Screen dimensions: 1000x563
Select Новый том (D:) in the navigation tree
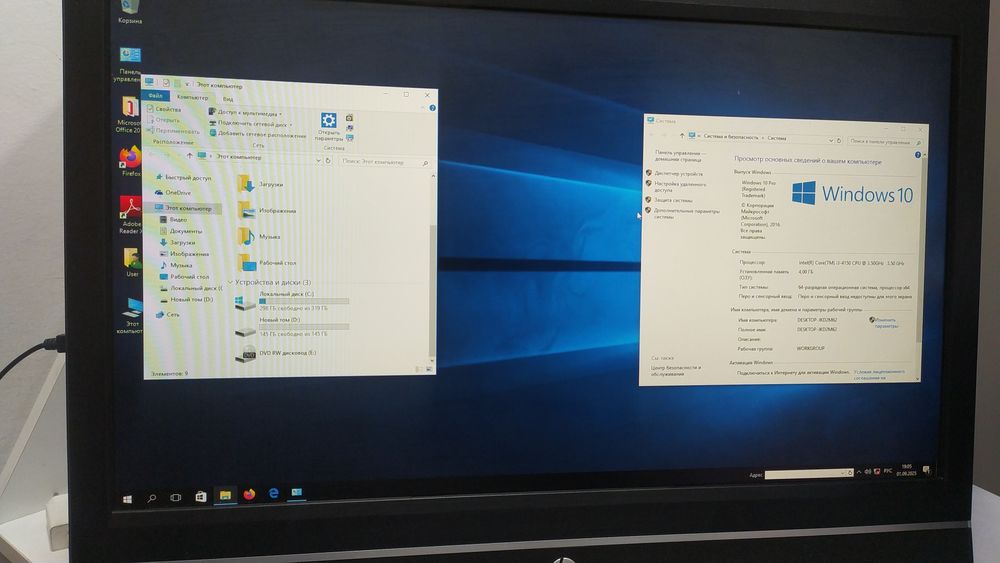[186, 300]
